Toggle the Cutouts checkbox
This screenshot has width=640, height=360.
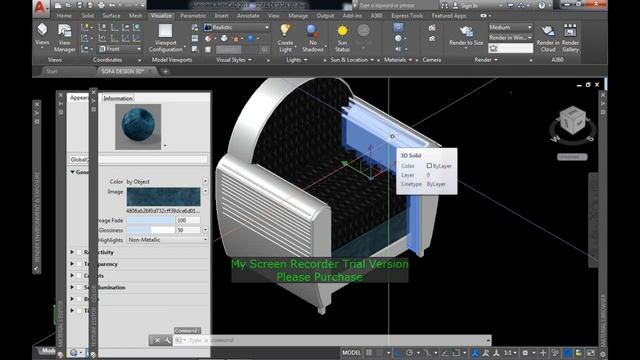pos(80,276)
